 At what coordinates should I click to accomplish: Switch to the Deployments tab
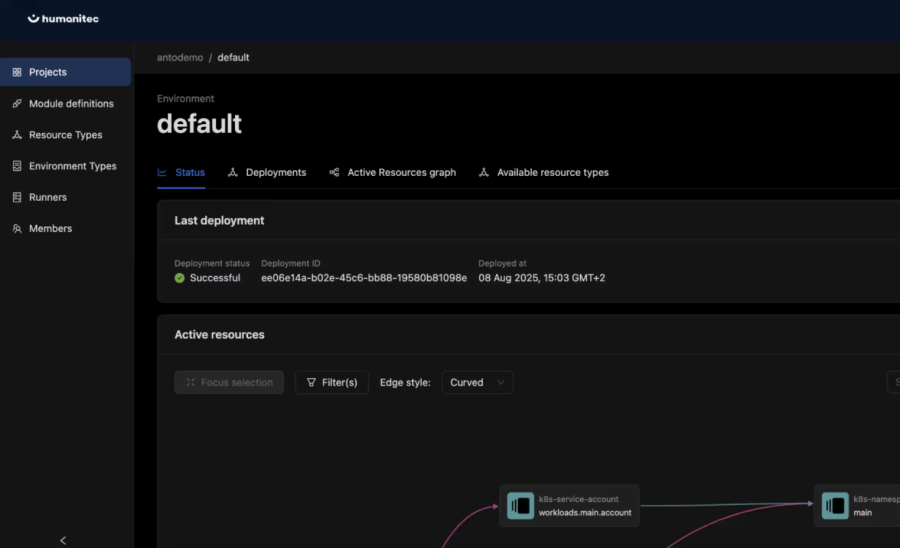267,173
